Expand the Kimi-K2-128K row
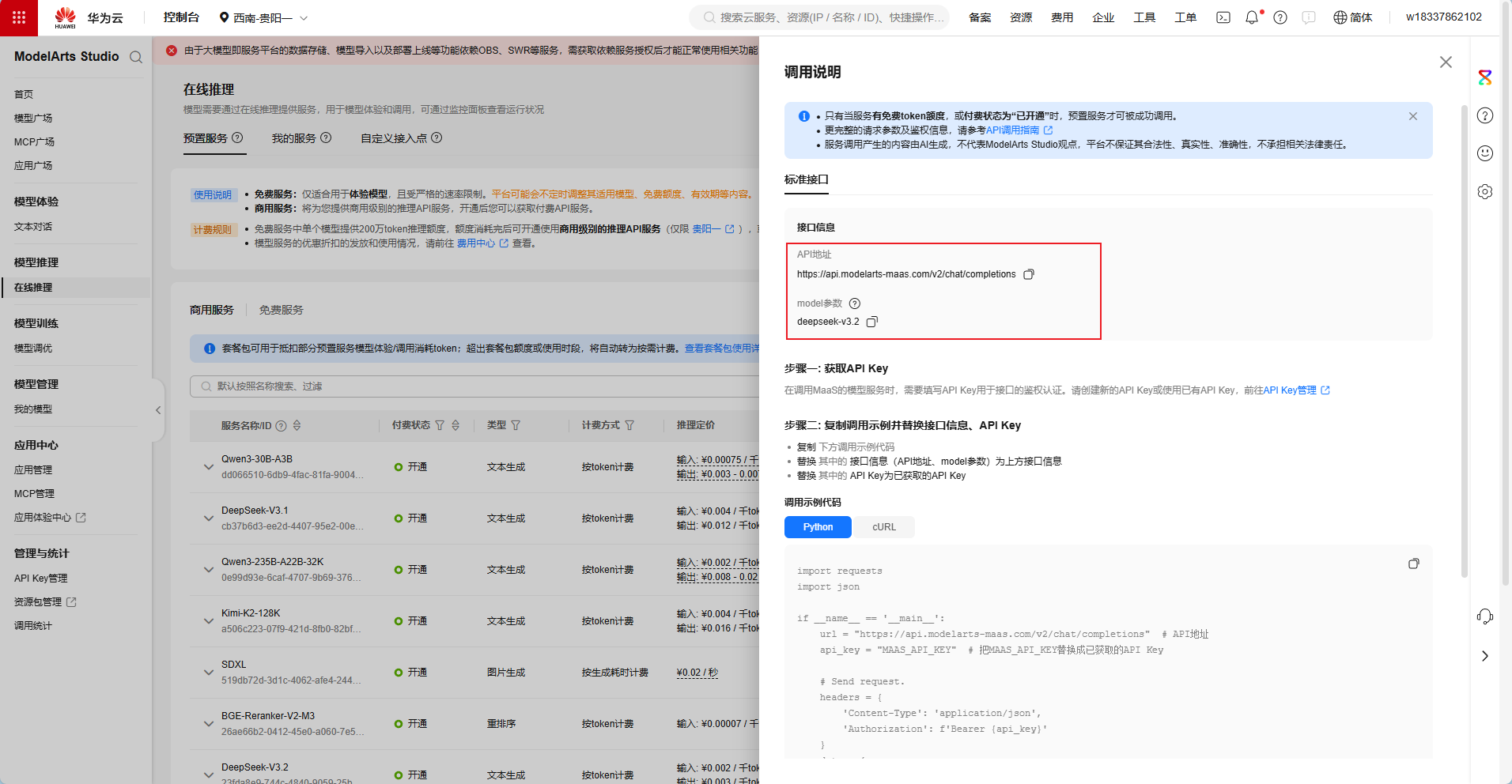Viewport: 1512px width, 784px height. [209, 621]
